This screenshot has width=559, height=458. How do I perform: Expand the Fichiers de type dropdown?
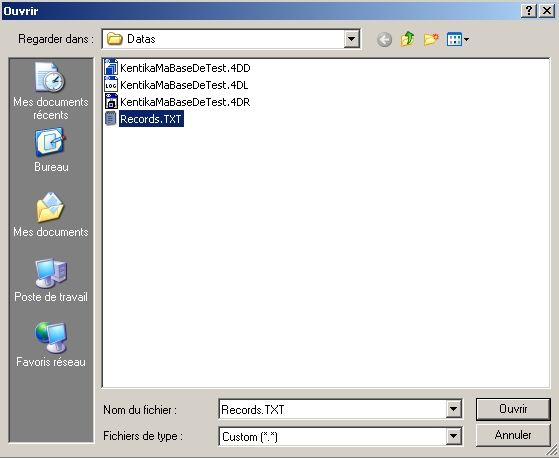pos(453,436)
